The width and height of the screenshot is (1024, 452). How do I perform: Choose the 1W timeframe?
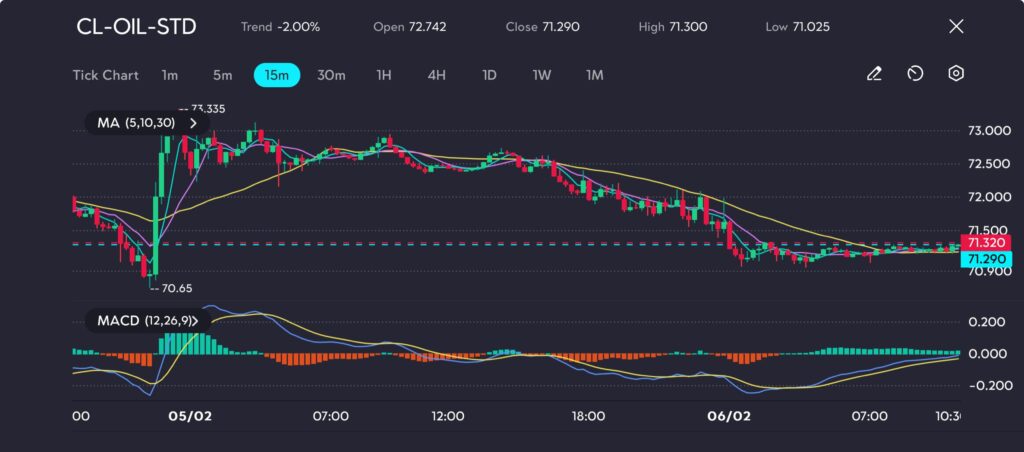pos(541,75)
